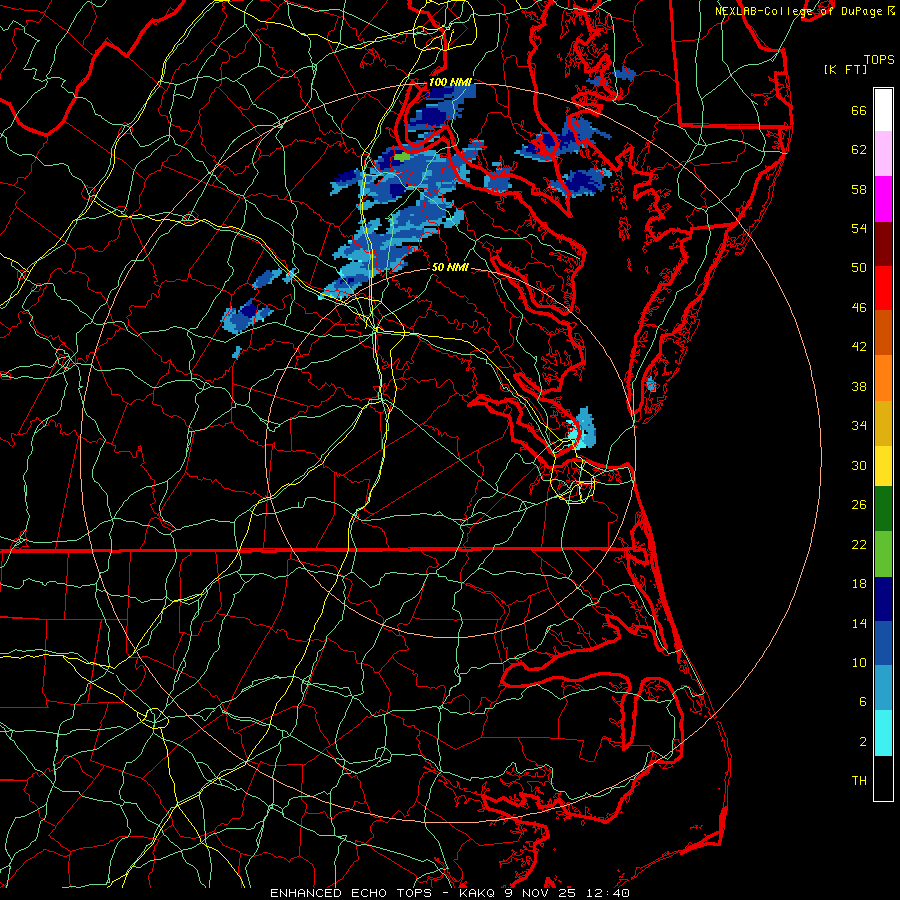
Task: Click the 54 legend value
Action: (x=859, y=228)
